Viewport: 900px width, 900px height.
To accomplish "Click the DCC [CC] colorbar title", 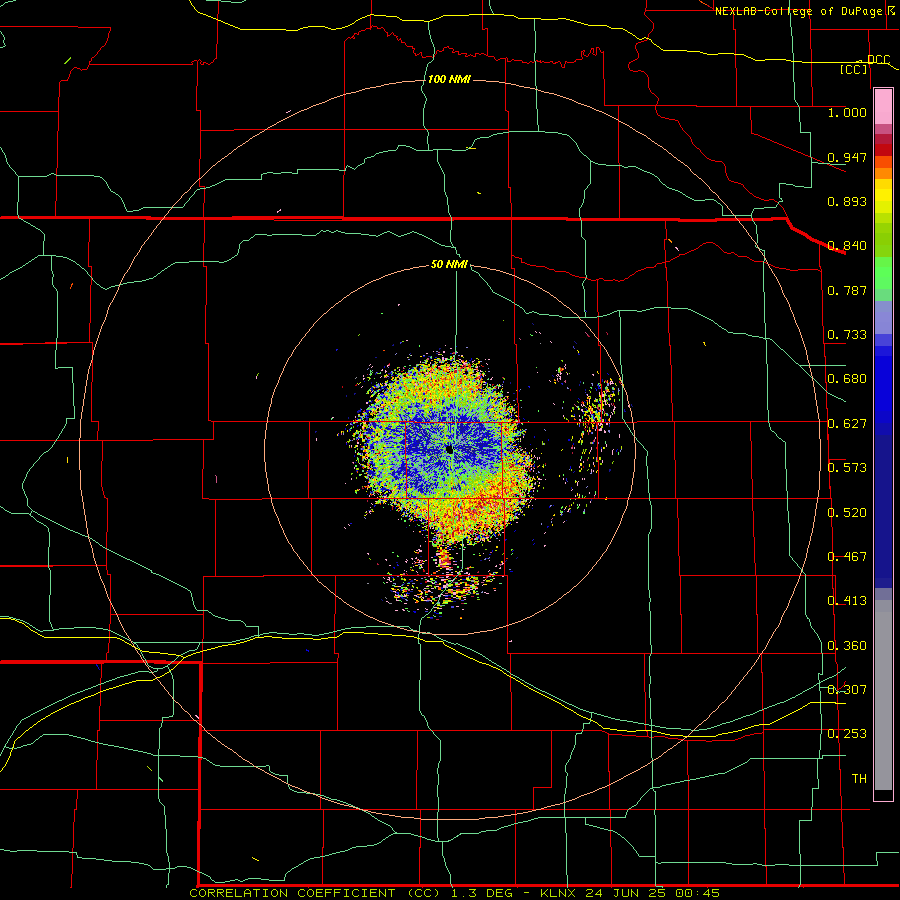I will [x=863, y=64].
